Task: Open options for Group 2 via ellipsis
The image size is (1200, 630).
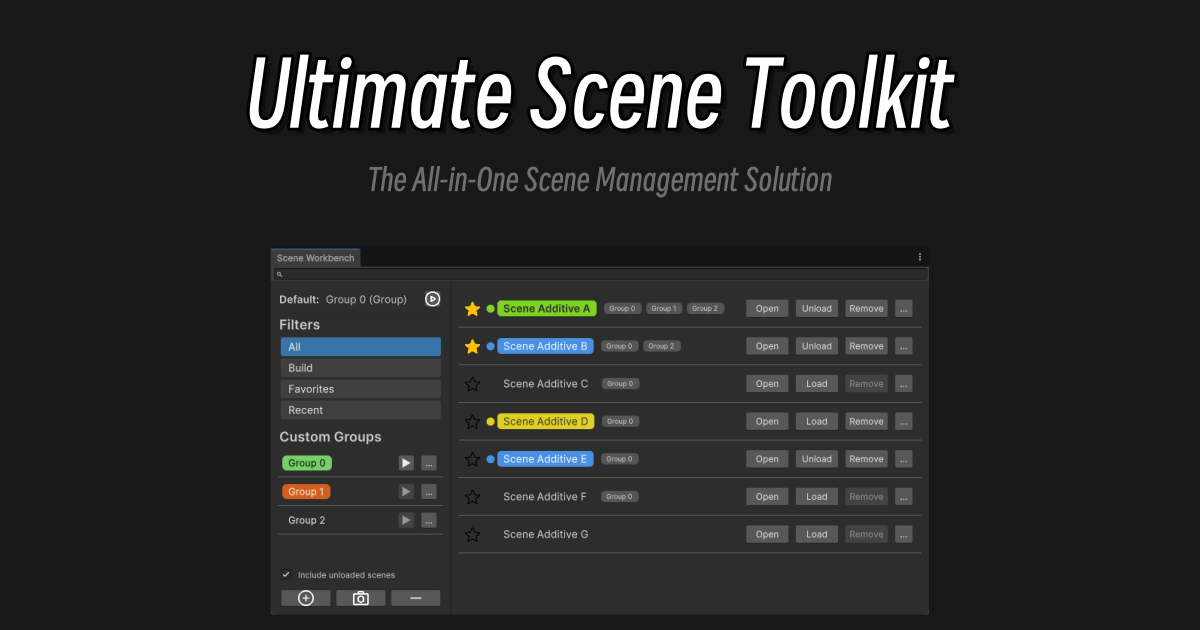Action: (x=429, y=520)
